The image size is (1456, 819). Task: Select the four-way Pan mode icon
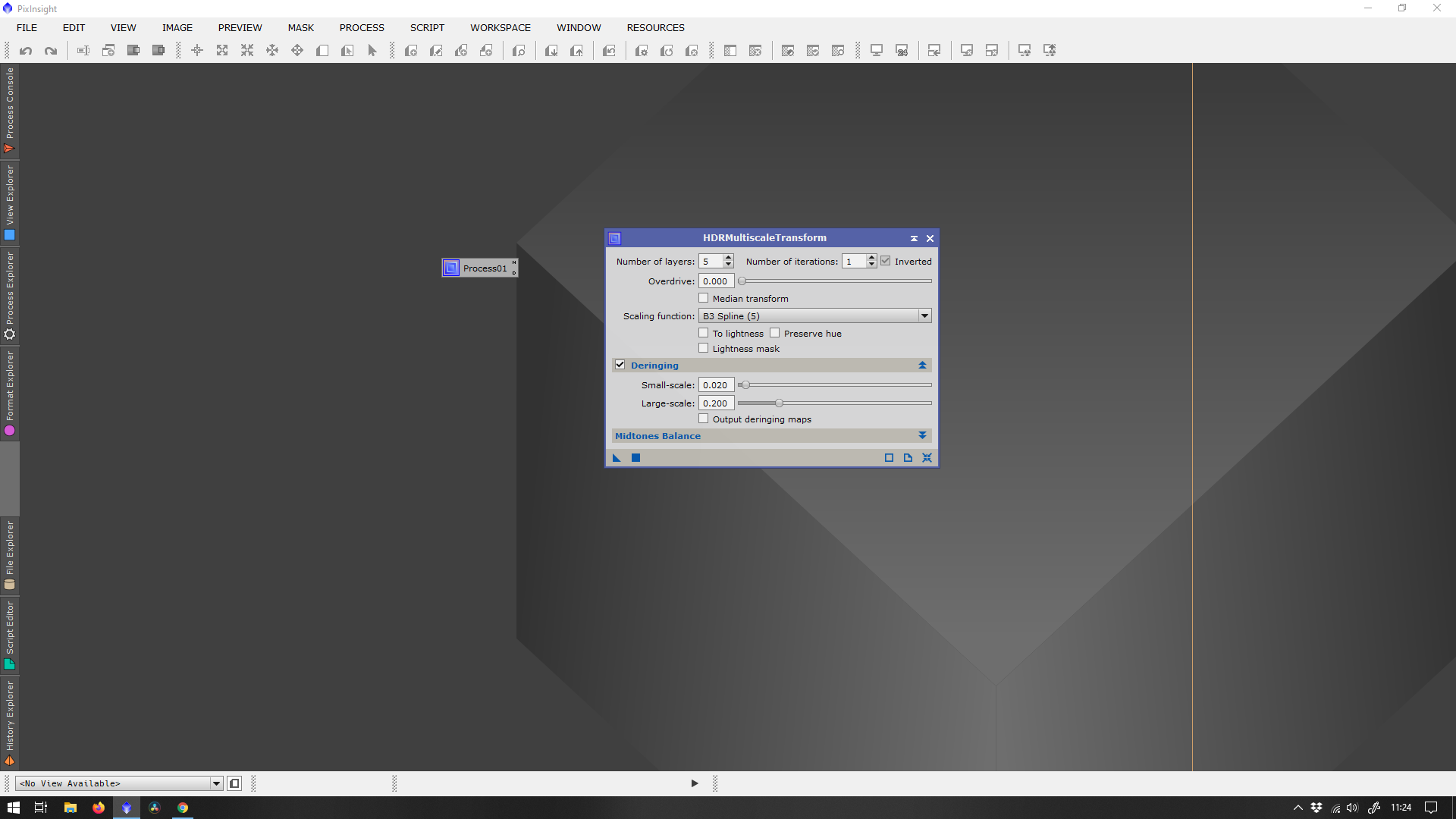click(297, 51)
